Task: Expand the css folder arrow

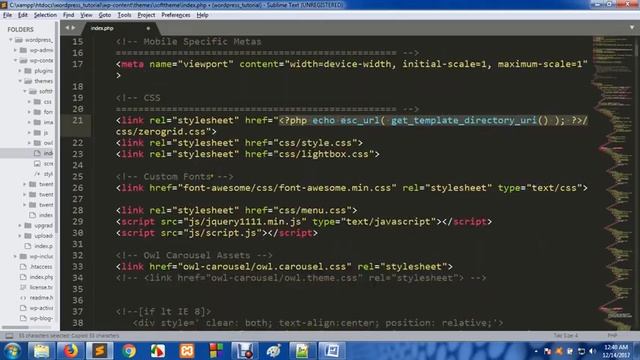Action: (x=29, y=102)
